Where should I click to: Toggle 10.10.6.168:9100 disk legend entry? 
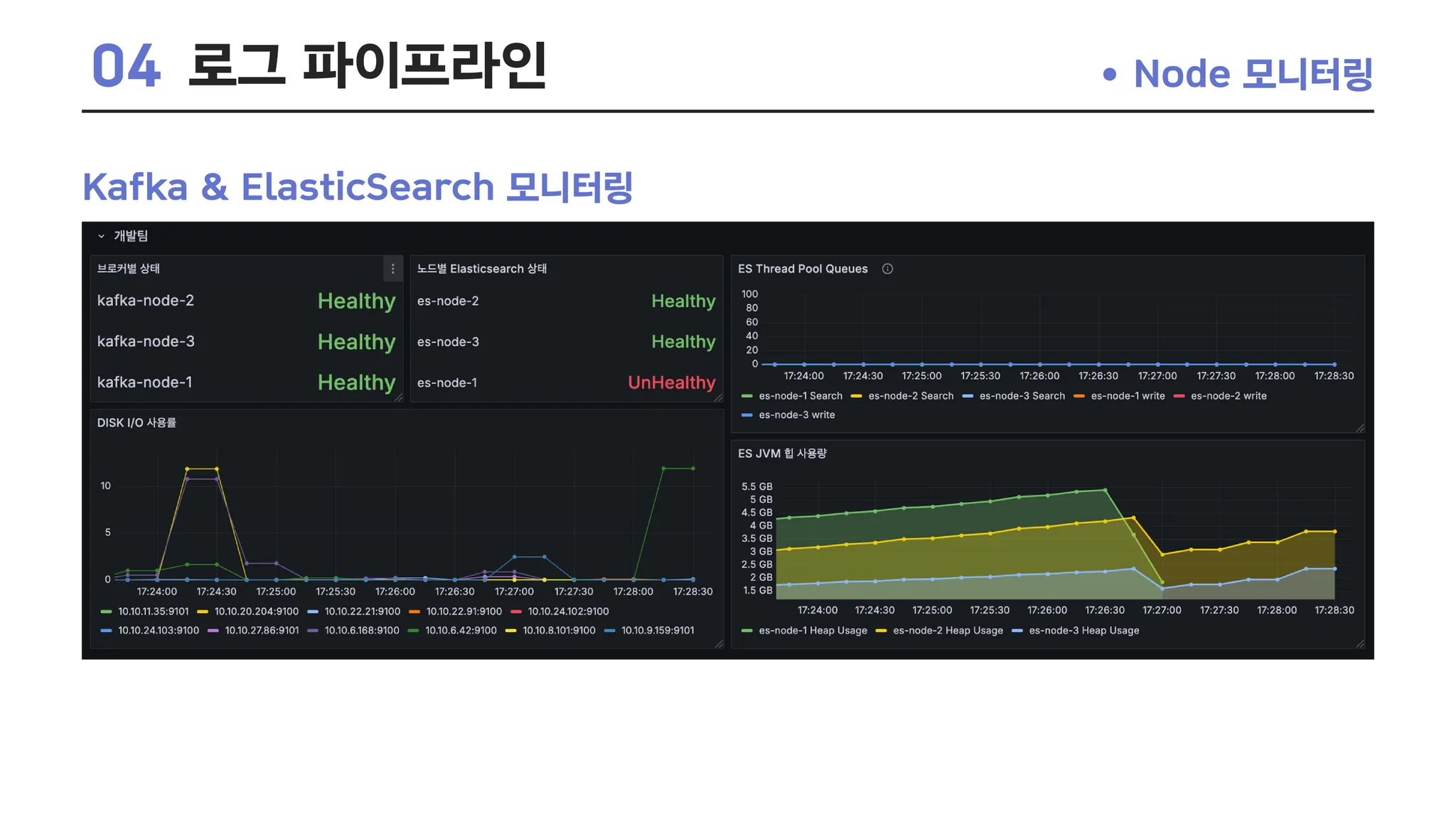361,631
